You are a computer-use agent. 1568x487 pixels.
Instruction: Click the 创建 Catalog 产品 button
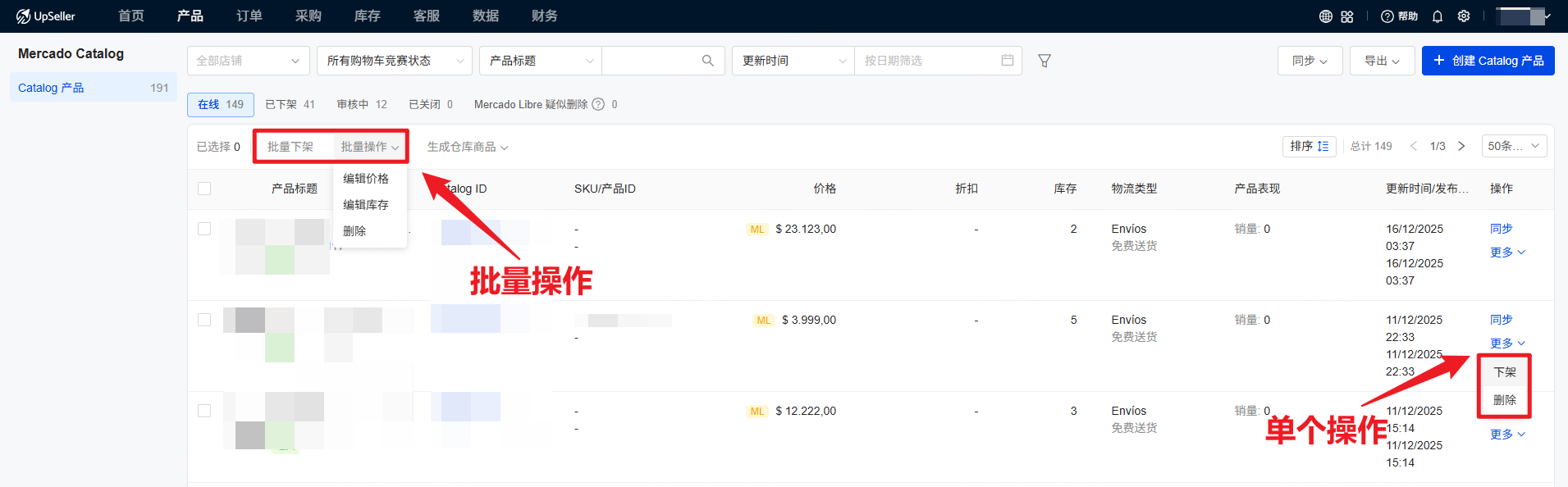pyautogui.click(x=1488, y=61)
